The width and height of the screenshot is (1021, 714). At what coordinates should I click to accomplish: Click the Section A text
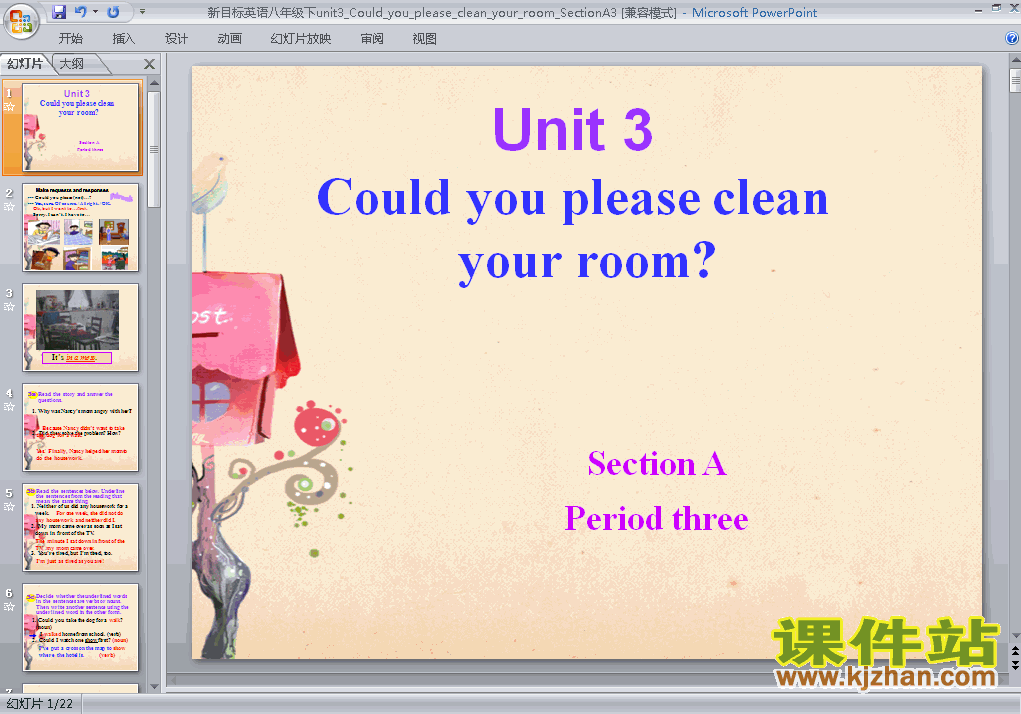click(657, 463)
